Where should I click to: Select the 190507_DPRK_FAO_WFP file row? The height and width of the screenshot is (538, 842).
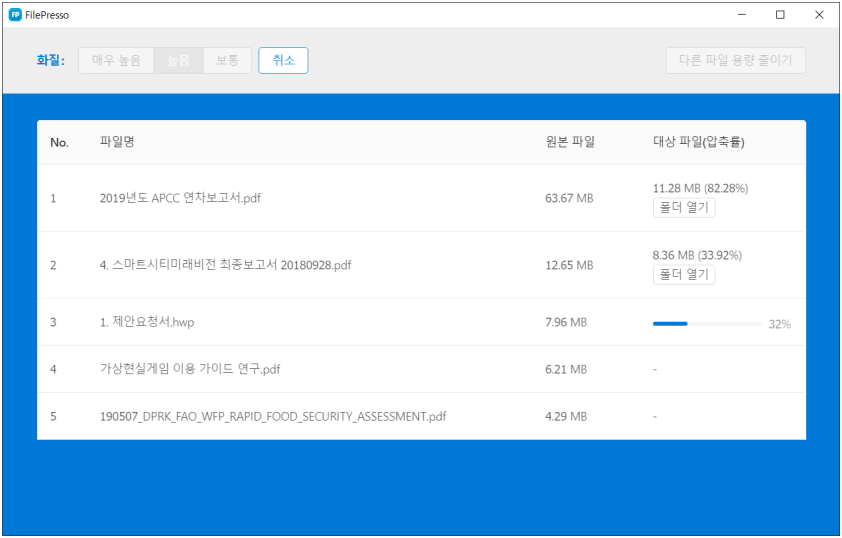coord(273,416)
